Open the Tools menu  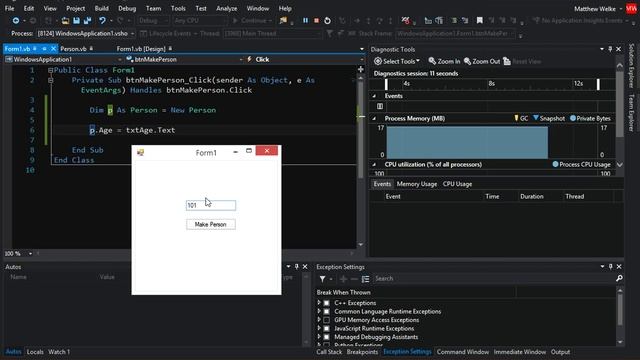178,9
